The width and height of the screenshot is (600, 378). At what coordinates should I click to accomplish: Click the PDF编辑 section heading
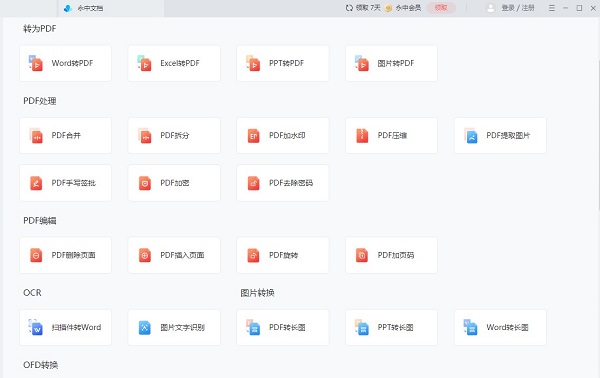pyautogui.click(x=40, y=221)
